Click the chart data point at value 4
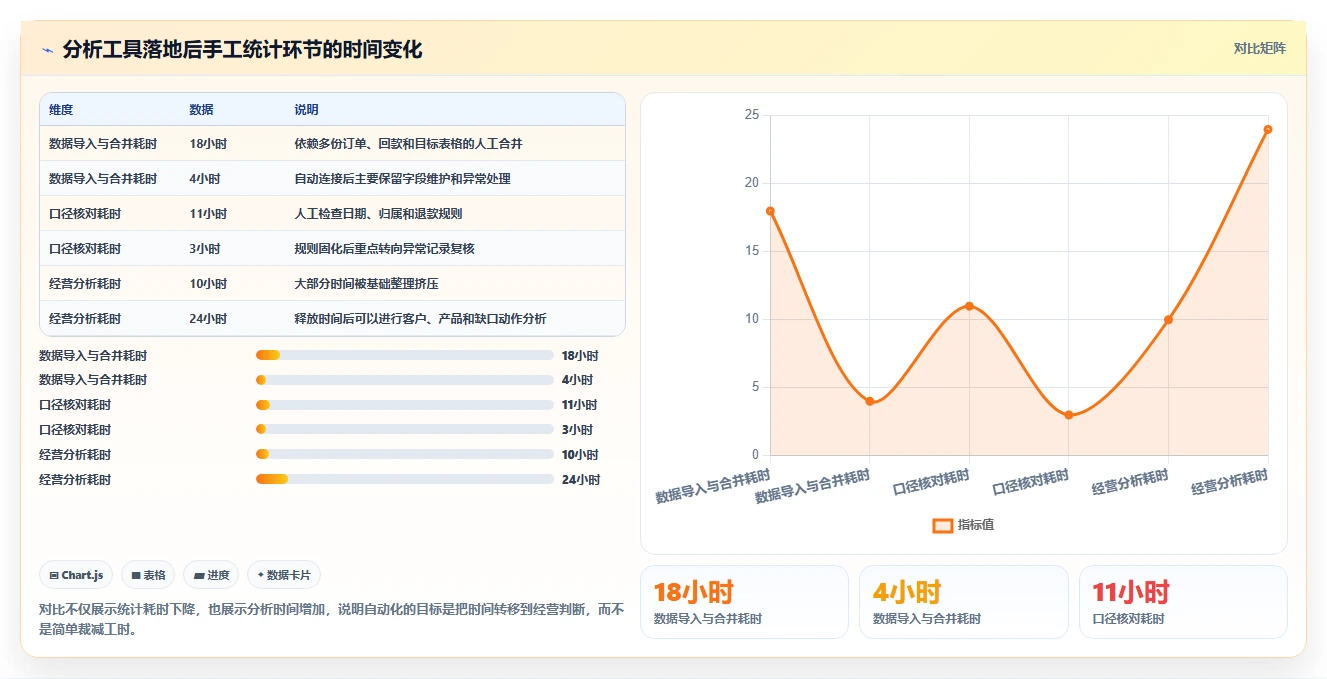Screen dimensions: 1327x679 tap(870, 401)
